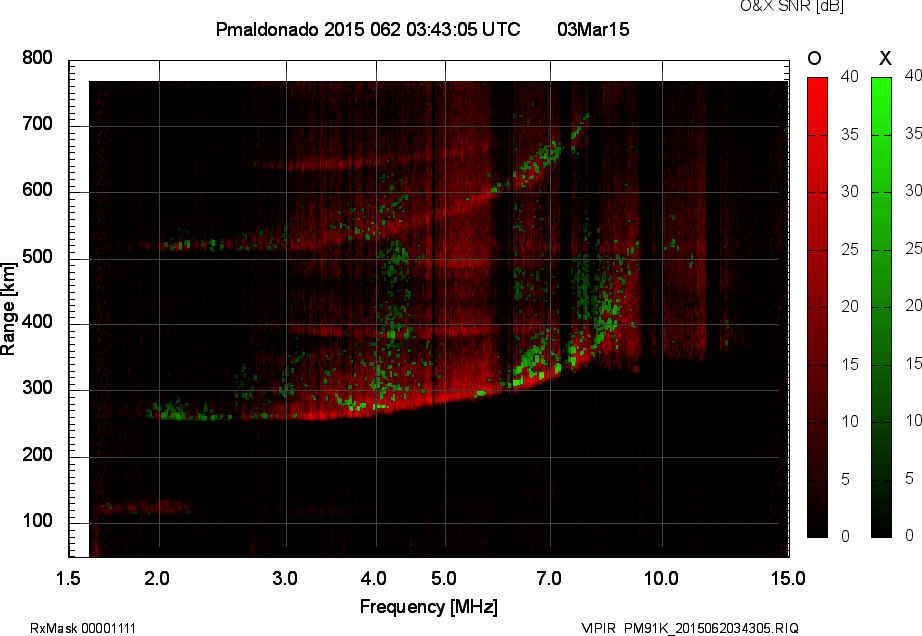This screenshot has width=922, height=636.
Task: Click the 'O&X SNR [dB]' label
Action: pos(791,6)
